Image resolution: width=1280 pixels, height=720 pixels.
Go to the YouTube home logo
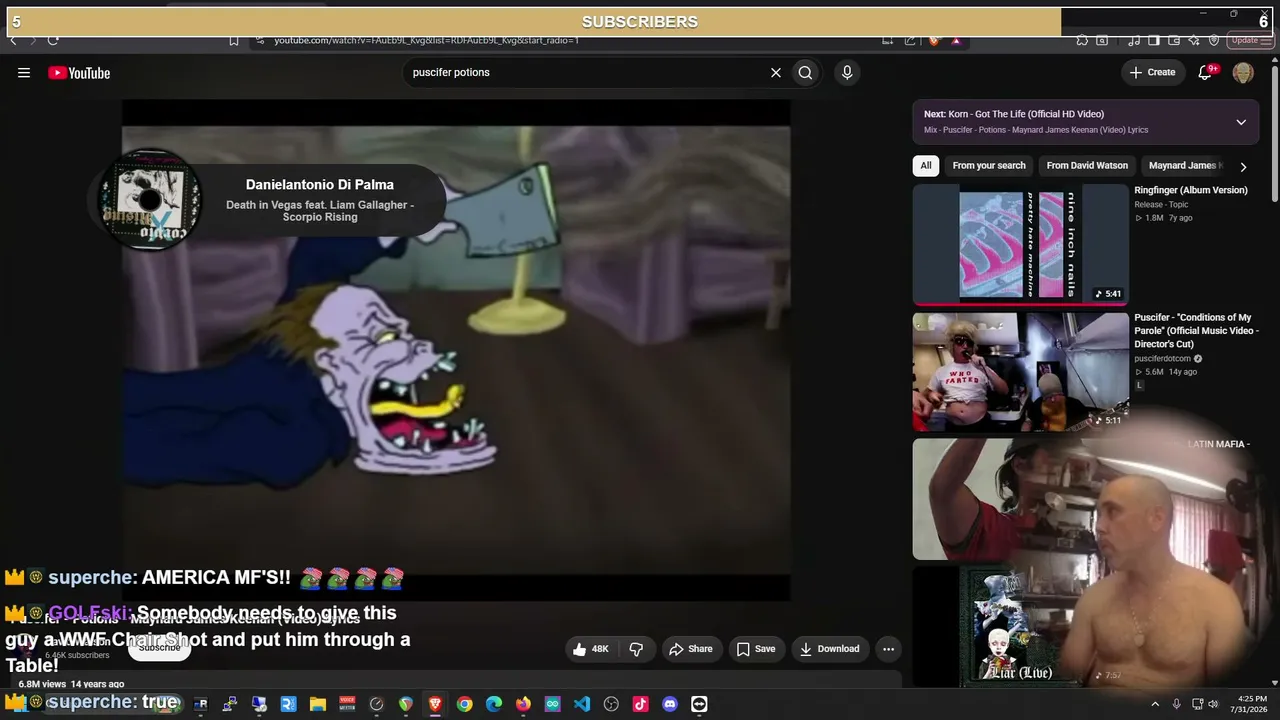pyautogui.click(x=79, y=73)
